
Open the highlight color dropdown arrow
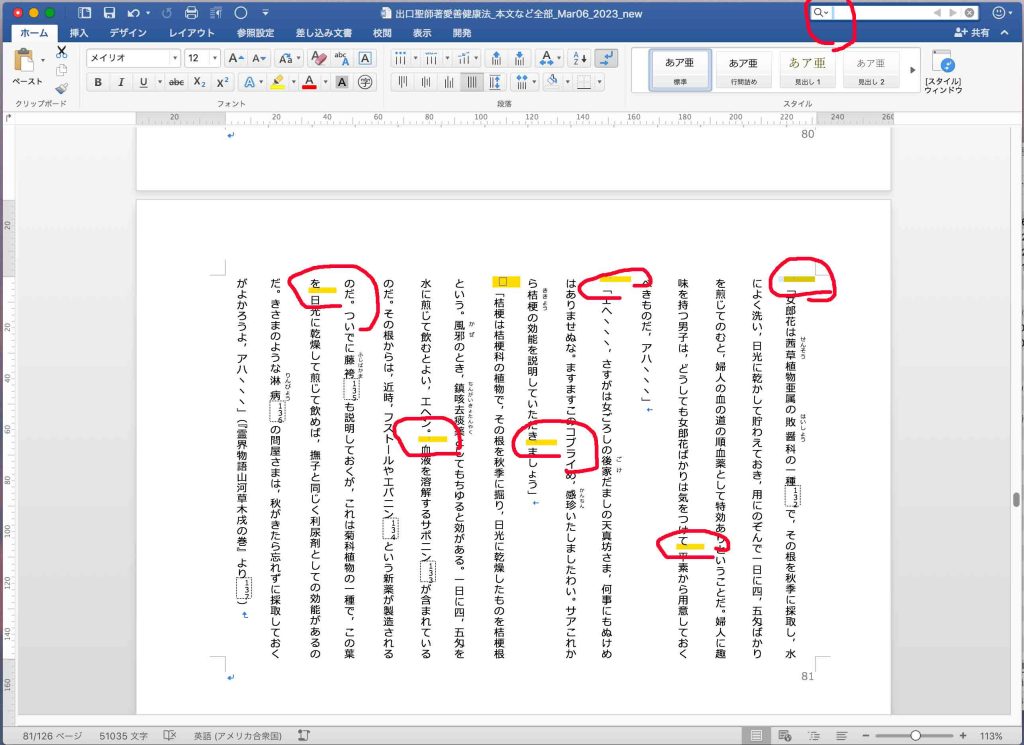294,82
